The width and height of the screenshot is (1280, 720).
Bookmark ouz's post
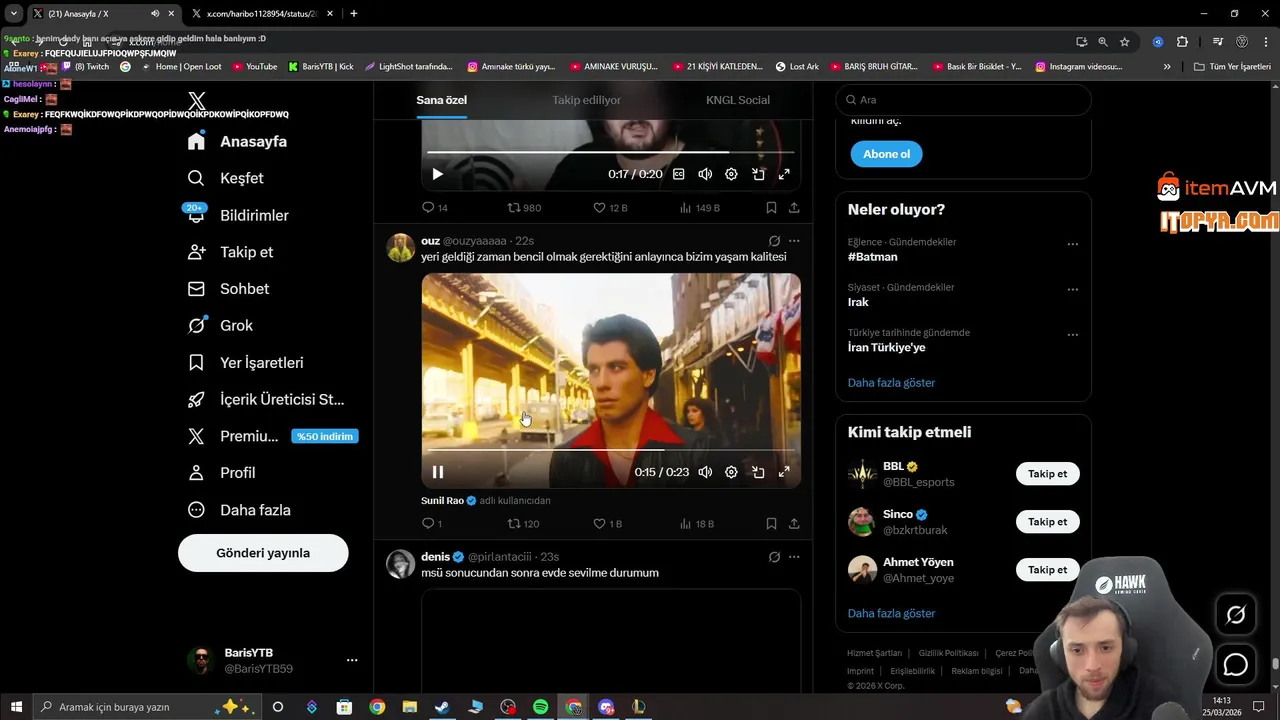tap(771, 524)
